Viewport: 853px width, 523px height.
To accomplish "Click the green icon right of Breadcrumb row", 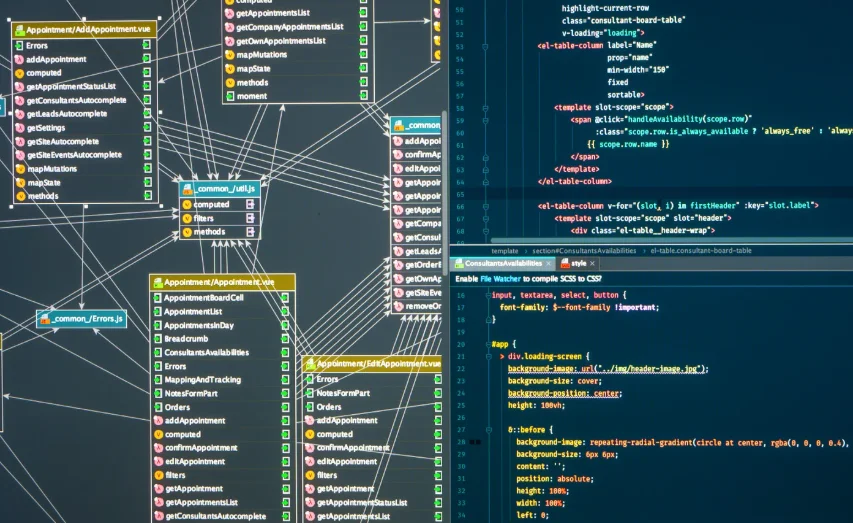I will tap(285, 339).
